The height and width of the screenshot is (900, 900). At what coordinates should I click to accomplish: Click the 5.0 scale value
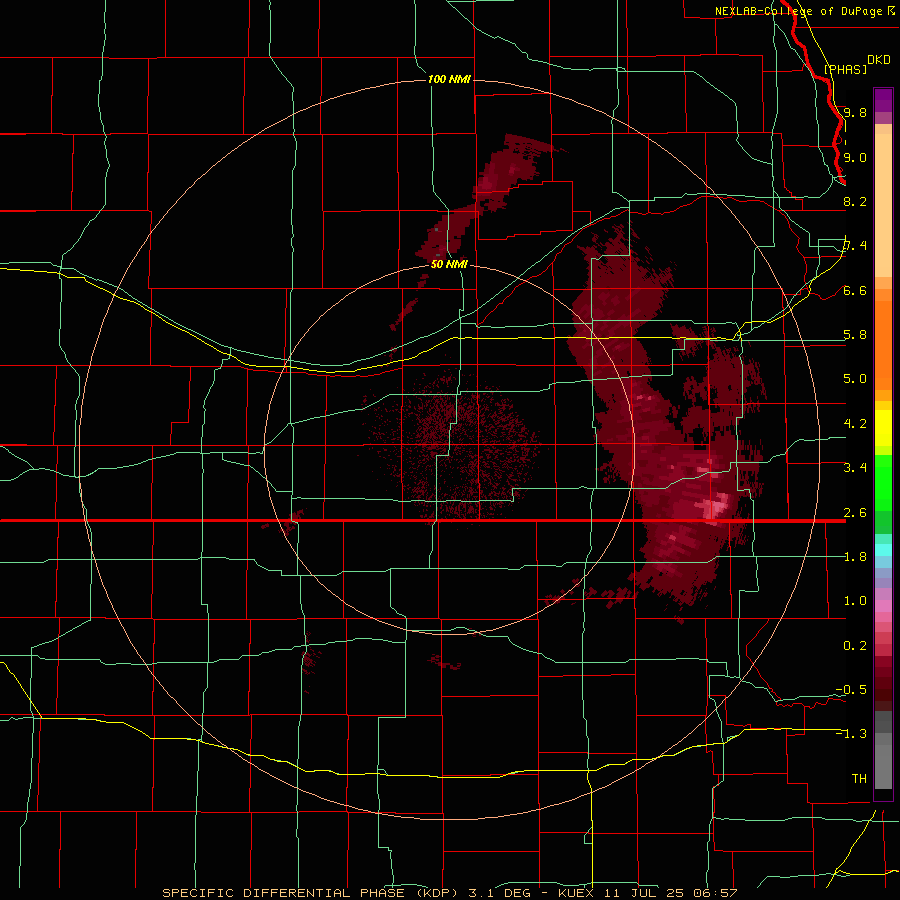855,379
